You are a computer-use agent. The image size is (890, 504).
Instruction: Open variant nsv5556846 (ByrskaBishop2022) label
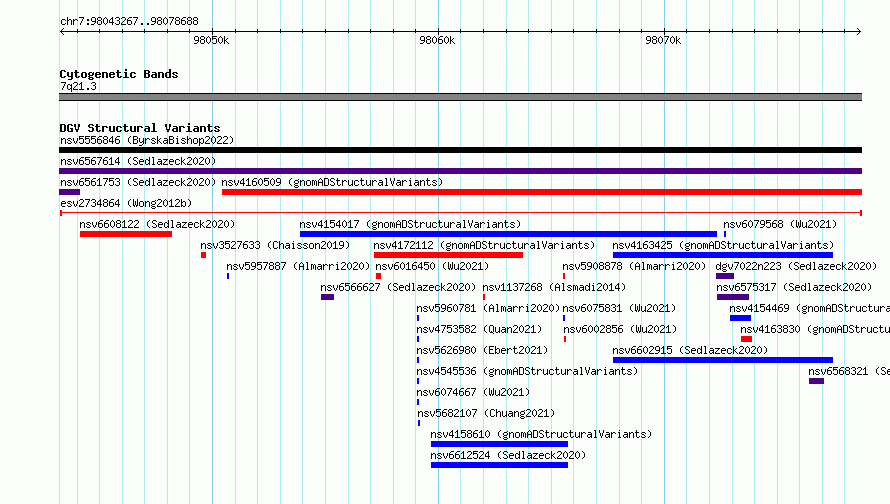pyautogui.click(x=147, y=140)
